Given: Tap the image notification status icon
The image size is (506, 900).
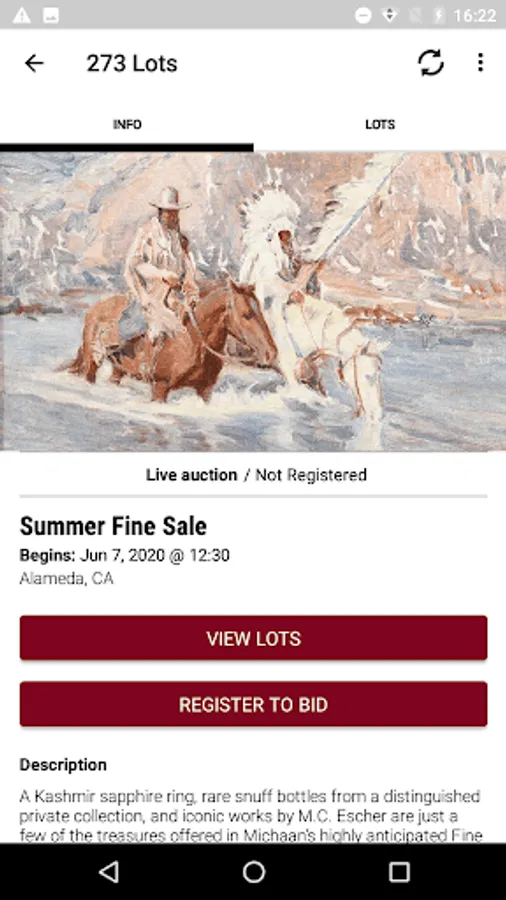Looking at the screenshot, I should click(x=51, y=15).
